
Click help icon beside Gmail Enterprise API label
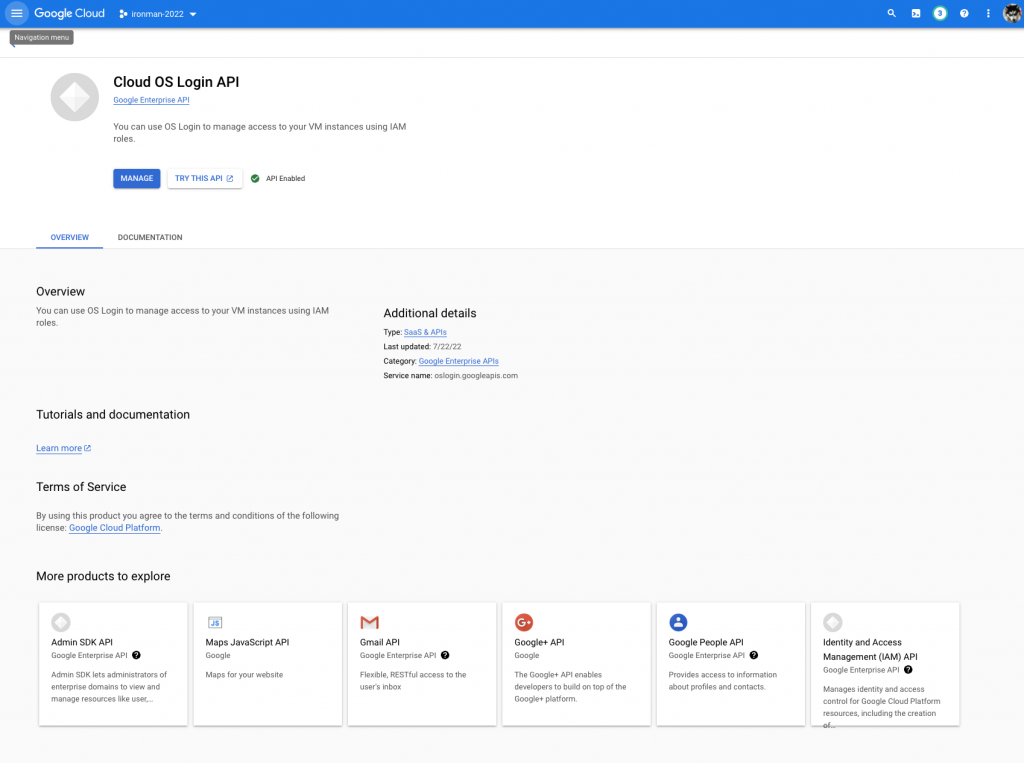pos(445,655)
